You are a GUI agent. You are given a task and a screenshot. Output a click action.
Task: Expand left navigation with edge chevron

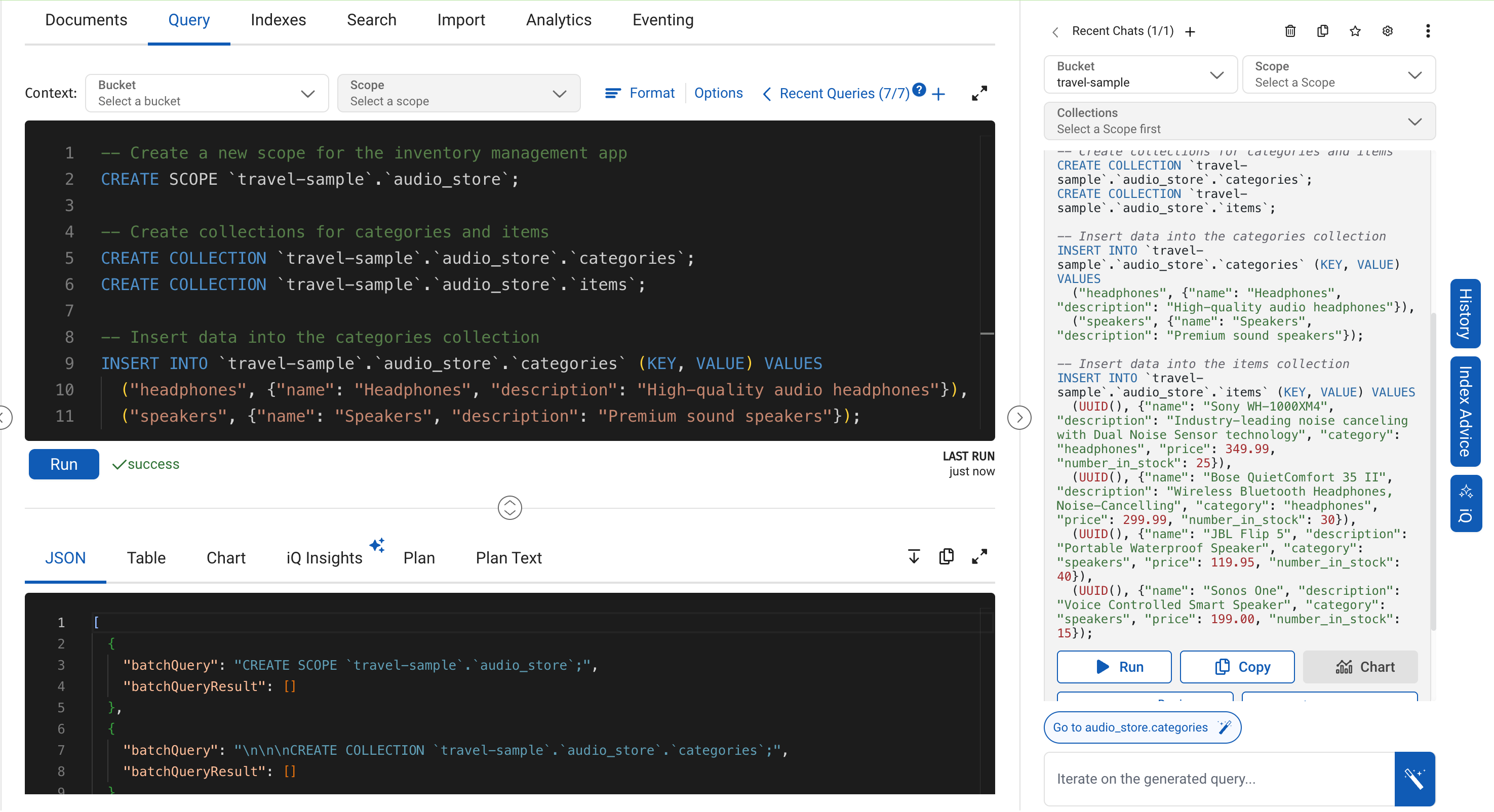click(x=5, y=417)
